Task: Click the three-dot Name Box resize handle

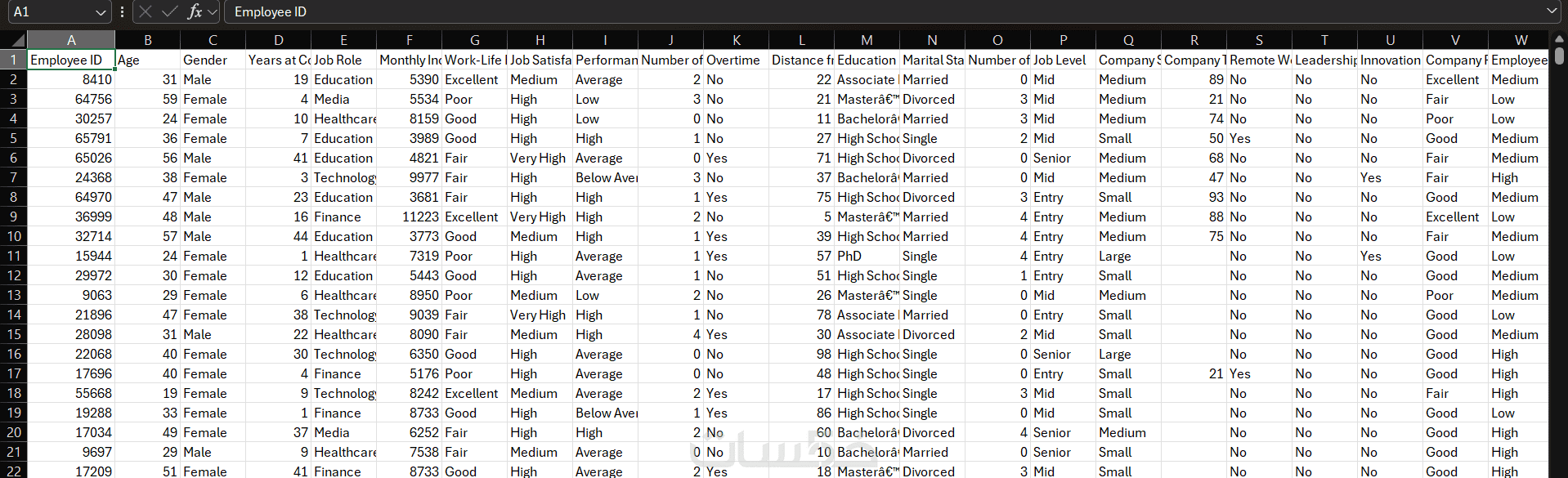Action: tap(122, 11)
